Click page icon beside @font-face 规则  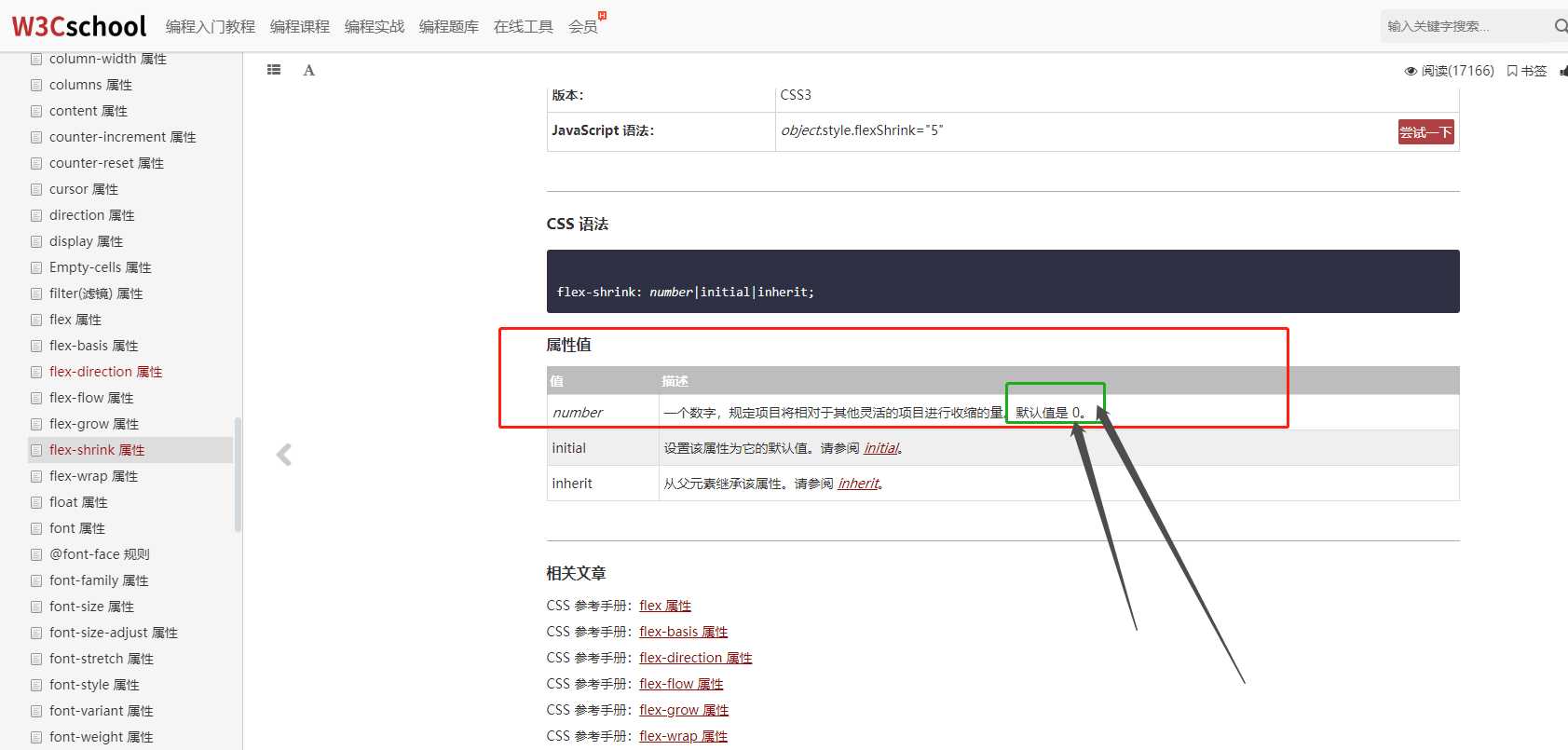(36, 554)
